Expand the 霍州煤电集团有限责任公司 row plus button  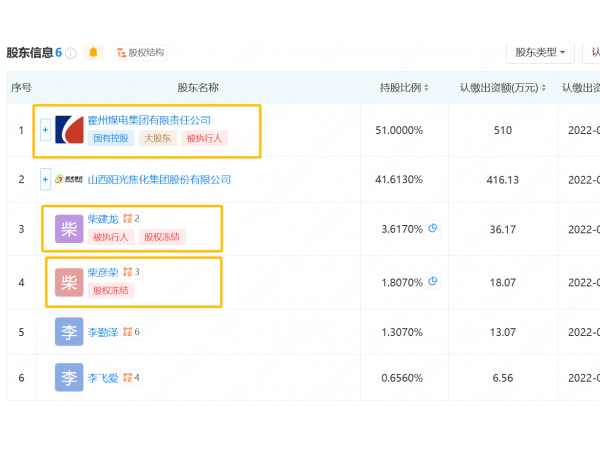point(45,129)
